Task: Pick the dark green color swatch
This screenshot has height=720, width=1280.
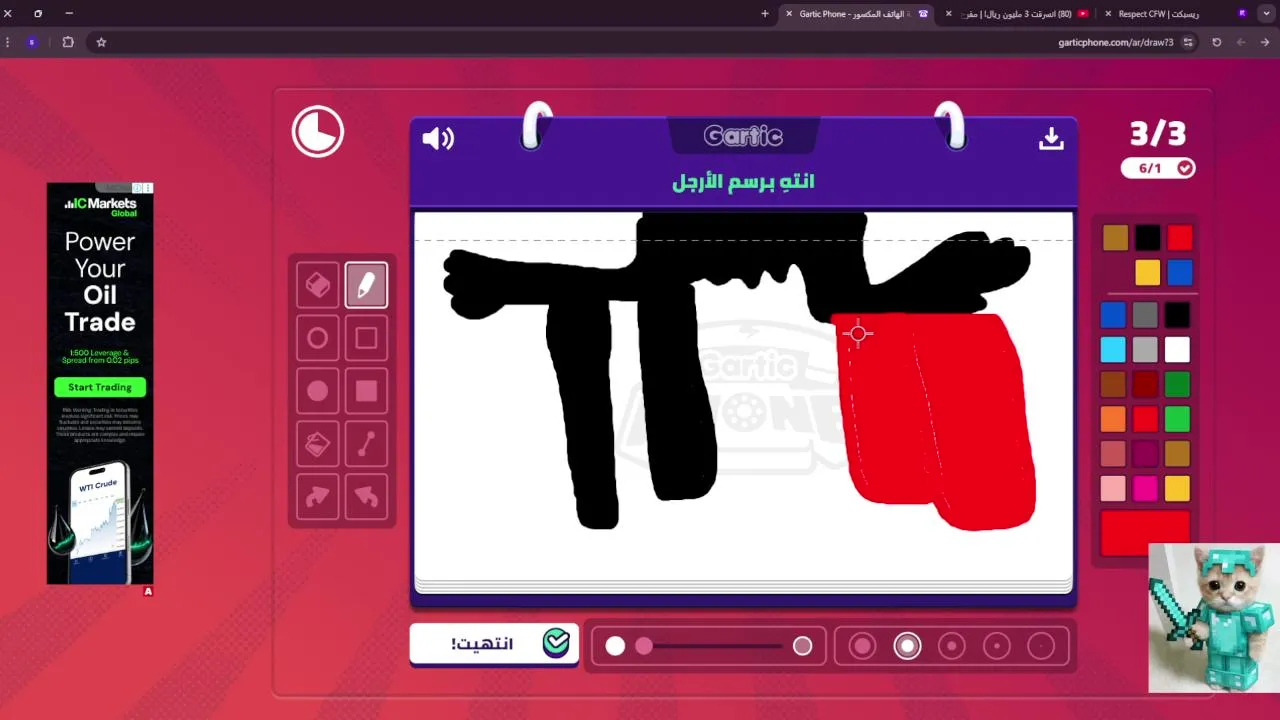Action: (1177, 384)
